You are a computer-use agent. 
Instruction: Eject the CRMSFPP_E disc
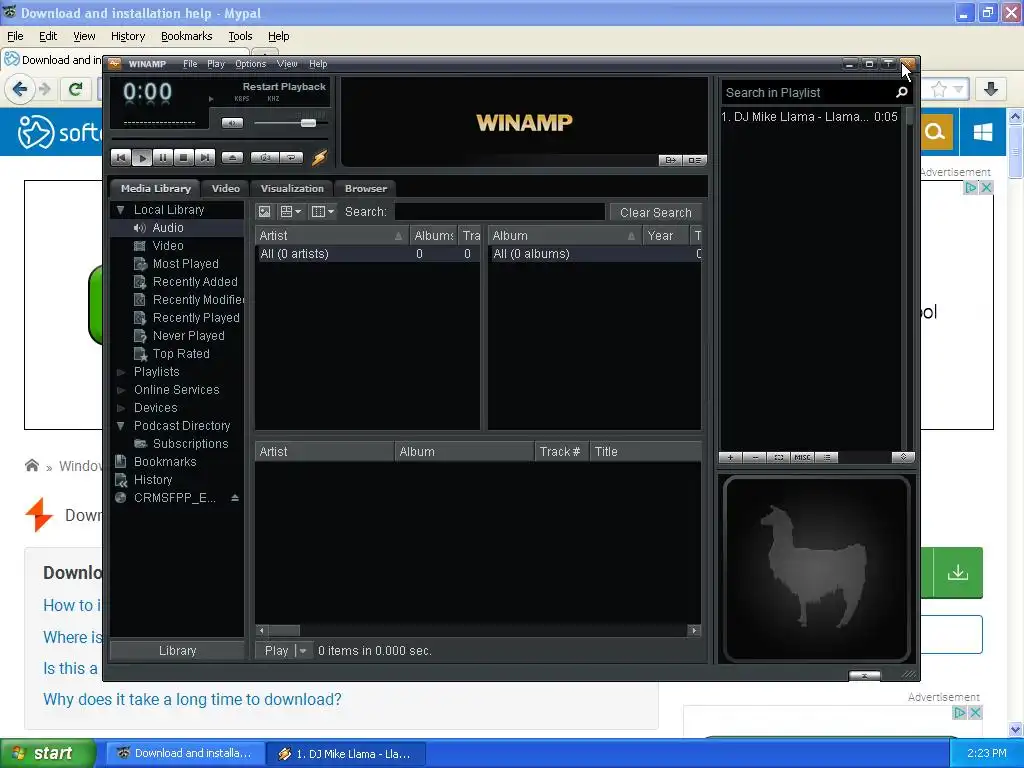(x=235, y=498)
